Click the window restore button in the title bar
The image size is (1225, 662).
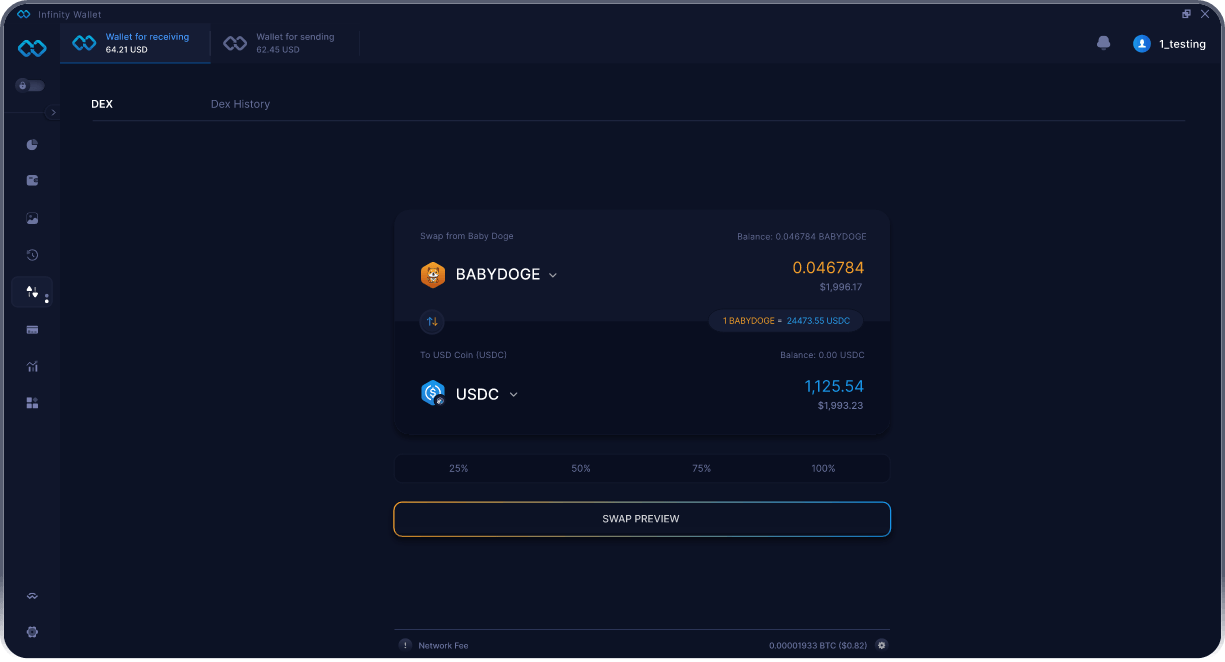tap(1186, 14)
